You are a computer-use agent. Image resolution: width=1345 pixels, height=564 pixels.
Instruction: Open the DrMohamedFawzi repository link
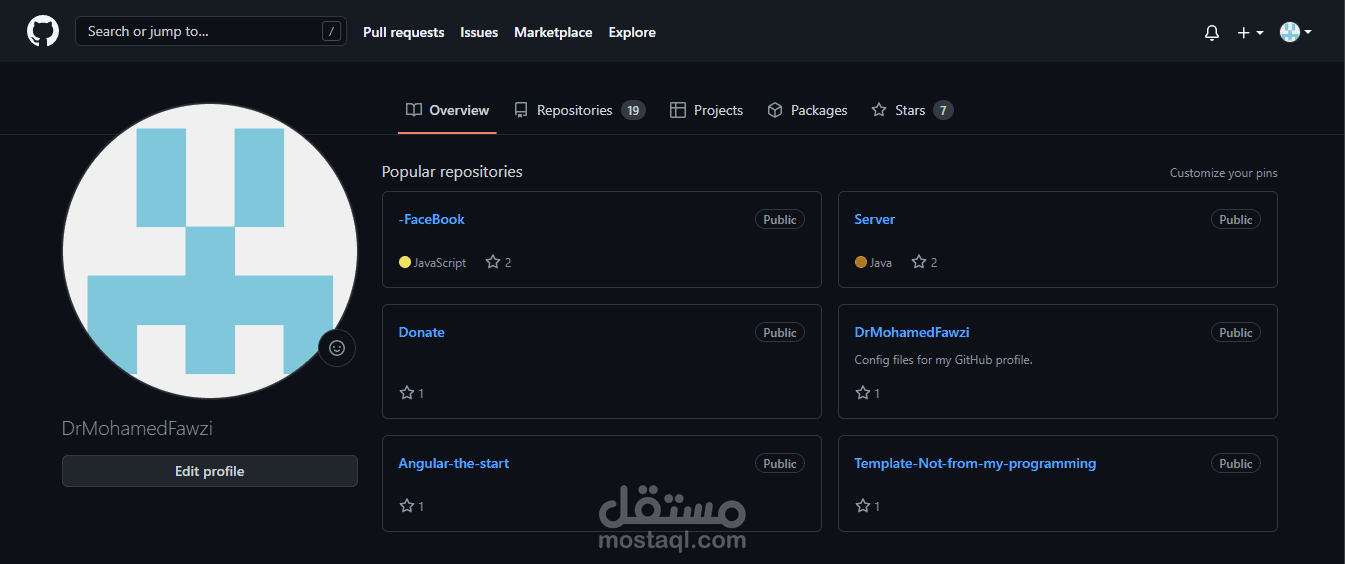click(x=912, y=332)
